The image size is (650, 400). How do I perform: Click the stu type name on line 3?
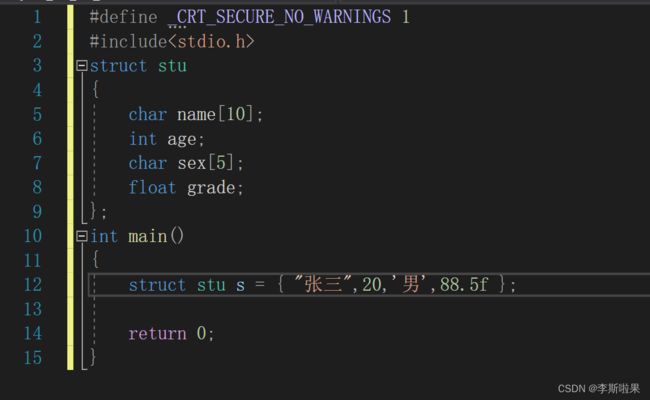[172, 66]
